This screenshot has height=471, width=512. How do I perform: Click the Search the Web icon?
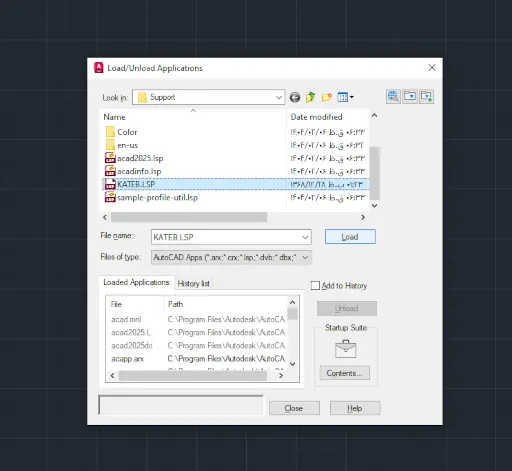[x=393, y=97]
